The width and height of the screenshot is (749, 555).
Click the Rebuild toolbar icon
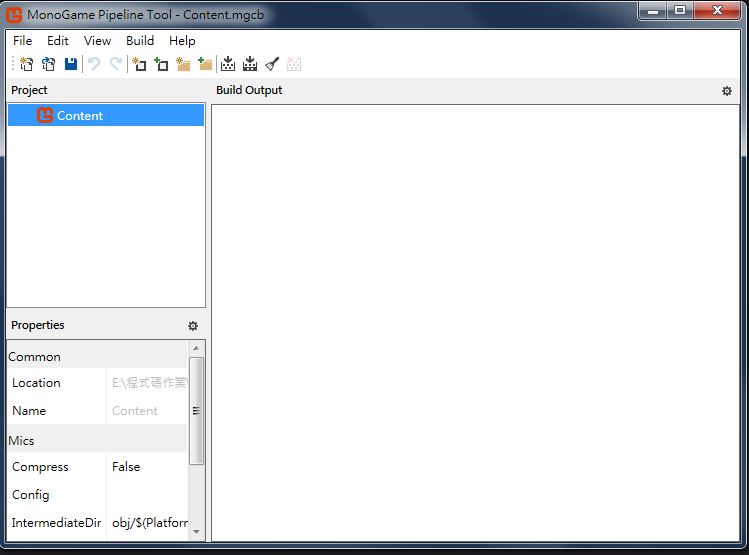coord(250,64)
